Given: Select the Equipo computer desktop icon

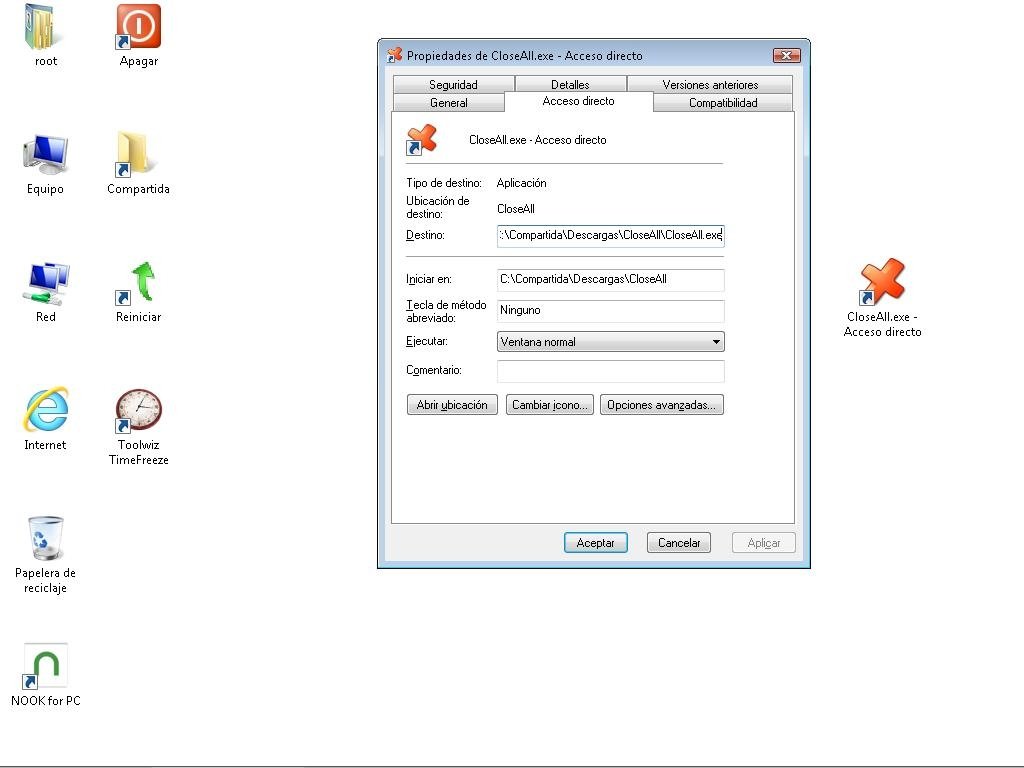Looking at the screenshot, I should (x=45, y=155).
